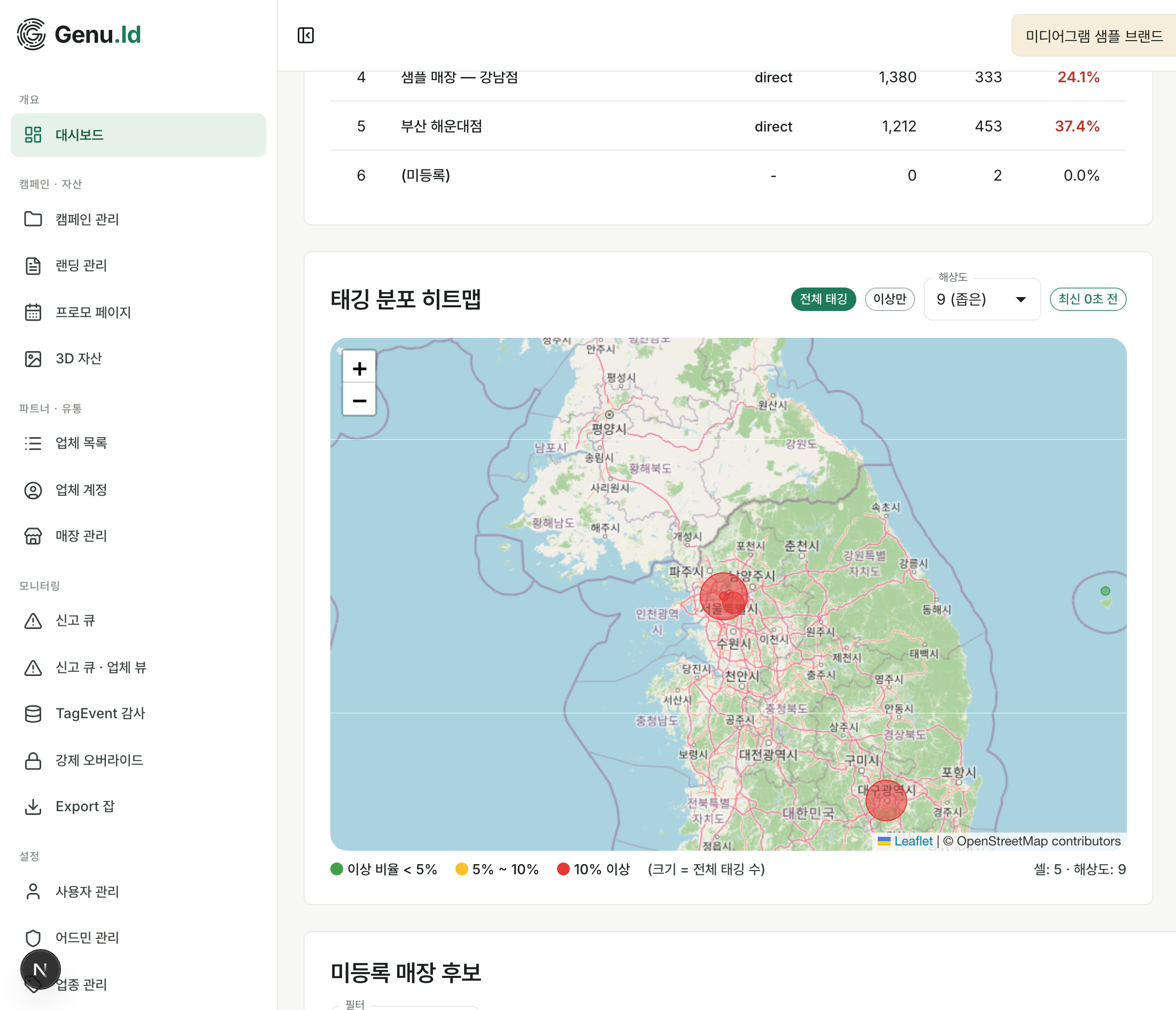Go to 캠페인 관리 page
The image size is (1176, 1010).
138,219
